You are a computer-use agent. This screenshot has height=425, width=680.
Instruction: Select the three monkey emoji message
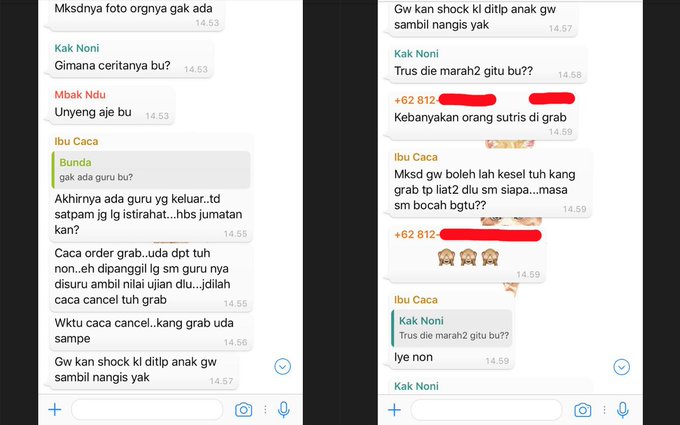point(468,258)
